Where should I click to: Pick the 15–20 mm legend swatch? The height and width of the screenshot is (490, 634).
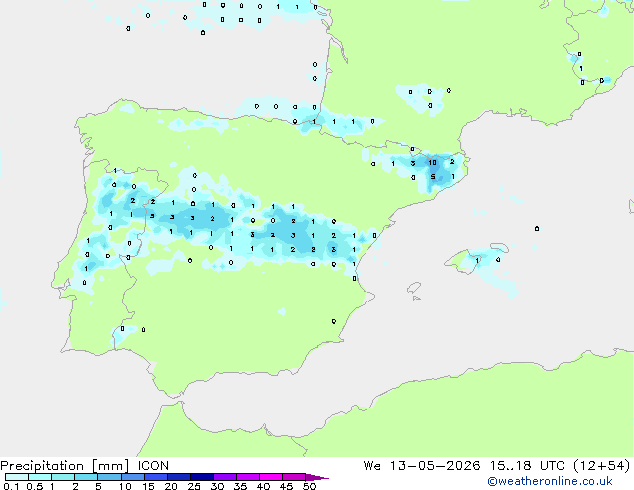click(156, 477)
